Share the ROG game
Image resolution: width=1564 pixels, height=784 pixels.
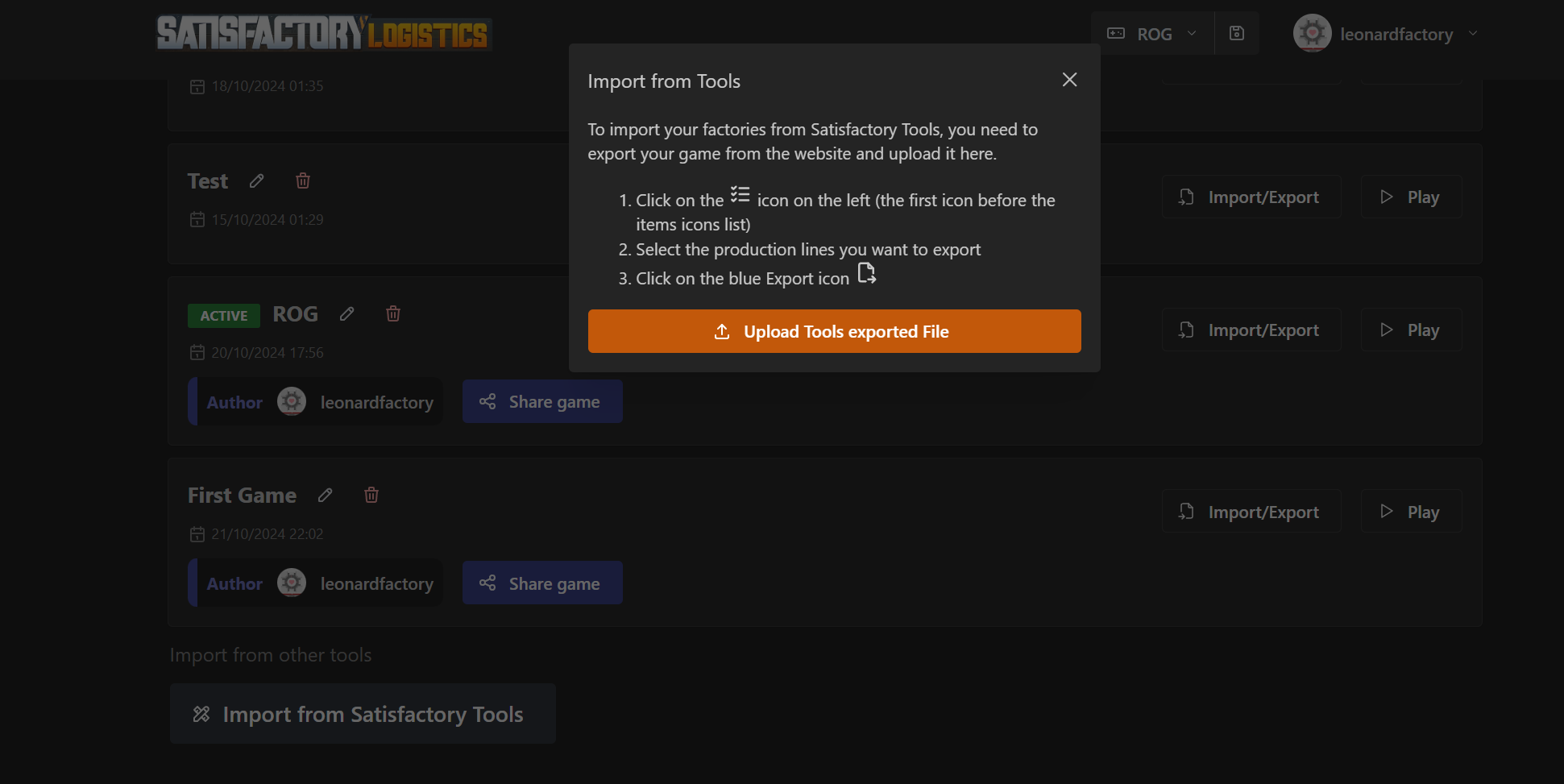pyautogui.click(x=542, y=401)
